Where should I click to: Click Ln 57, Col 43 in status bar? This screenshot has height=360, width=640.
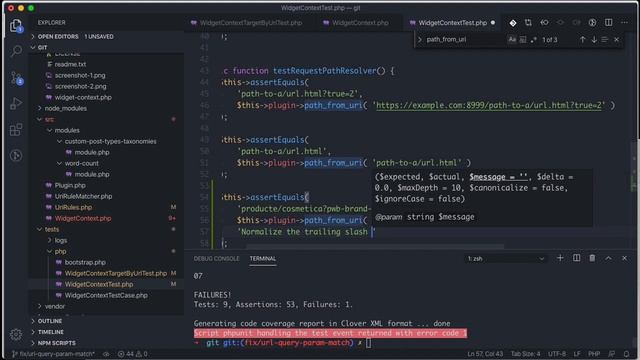click(x=485, y=354)
